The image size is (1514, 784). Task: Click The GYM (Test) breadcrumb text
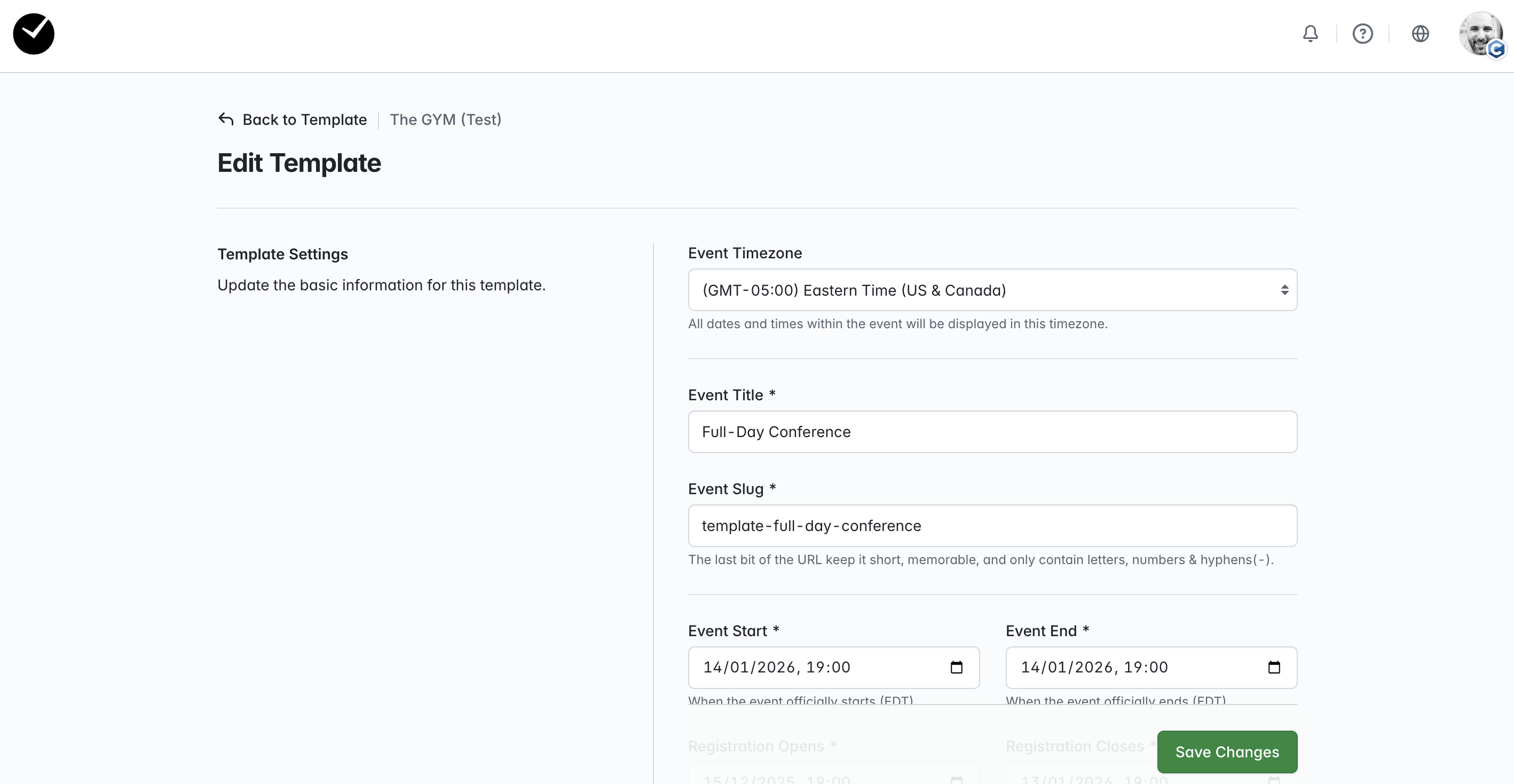coord(446,120)
